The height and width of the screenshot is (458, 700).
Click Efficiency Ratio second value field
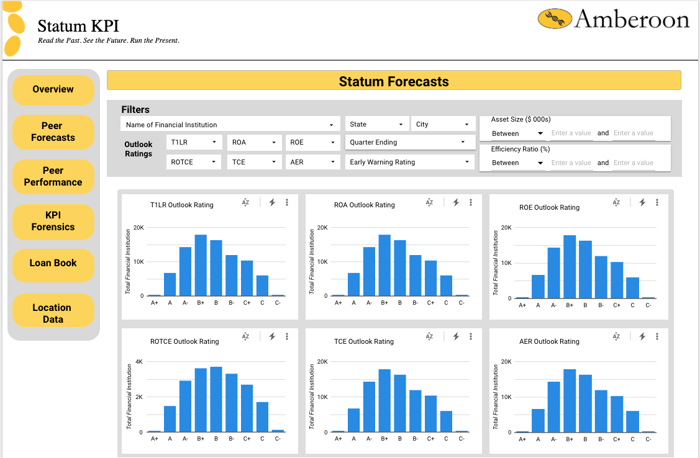pyautogui.click(x=633, y=162)
